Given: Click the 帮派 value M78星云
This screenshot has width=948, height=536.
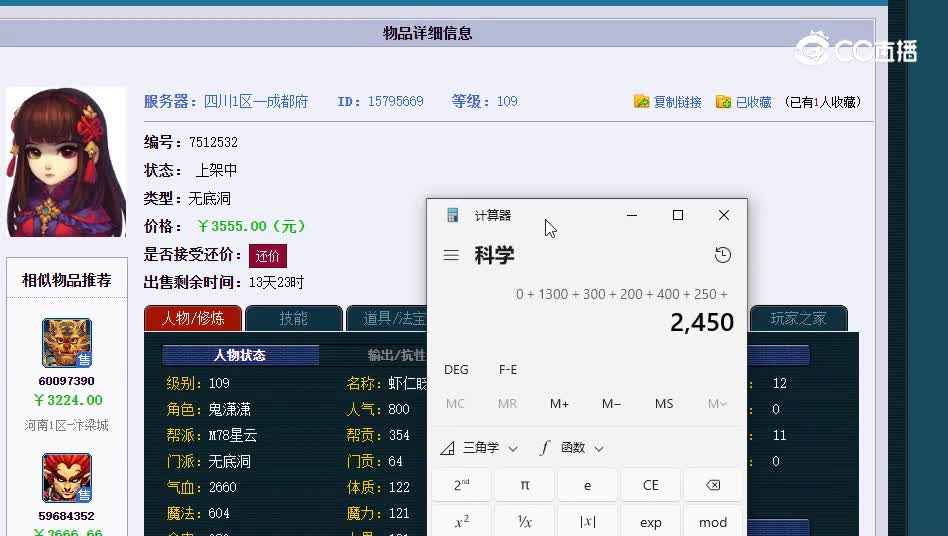Looking at the screenshot, I should tap(233, 435).
